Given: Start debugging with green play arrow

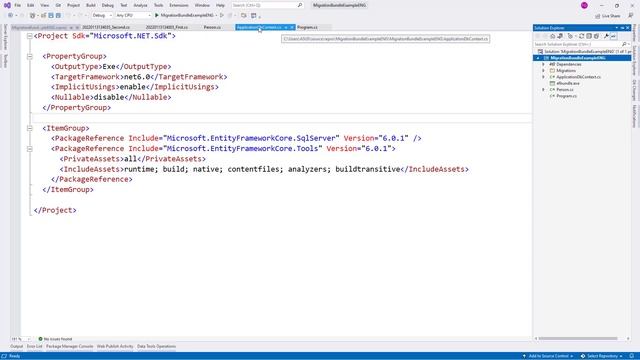Looking at the screenshot, I should point(157,16).
